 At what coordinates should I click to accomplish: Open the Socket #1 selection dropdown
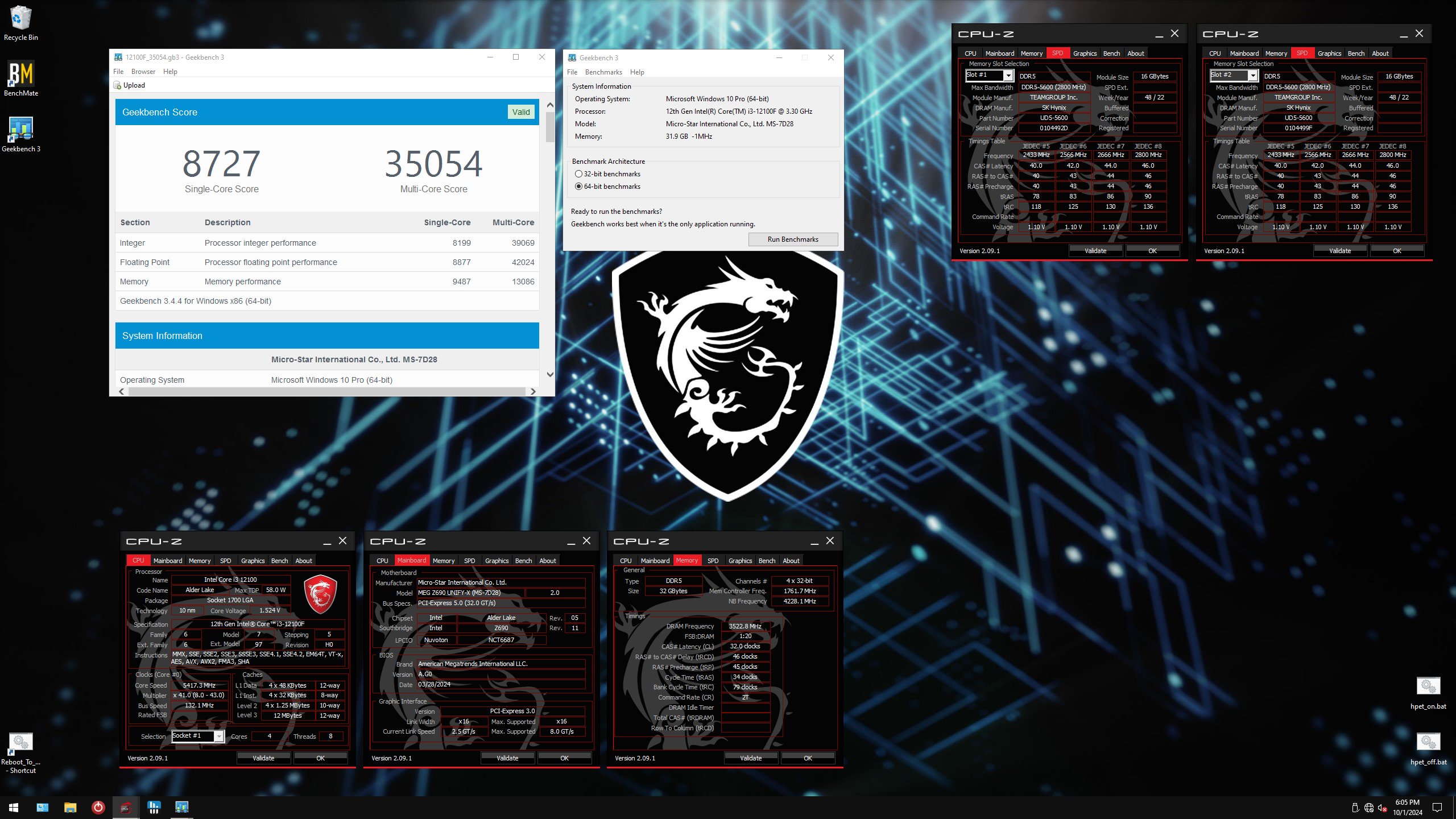[218, 736]
